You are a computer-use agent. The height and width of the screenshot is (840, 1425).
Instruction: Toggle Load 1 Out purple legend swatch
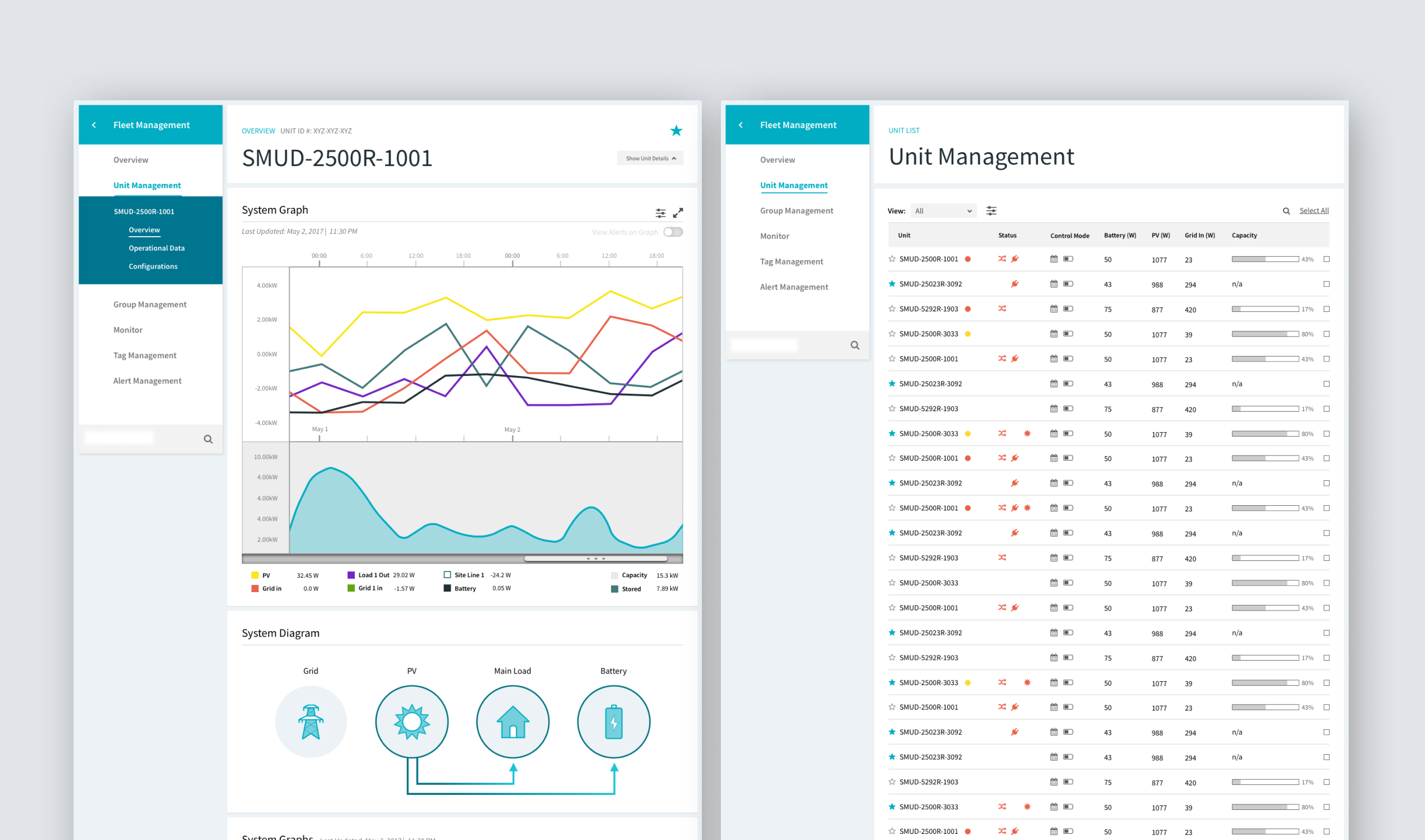(351, 575)
